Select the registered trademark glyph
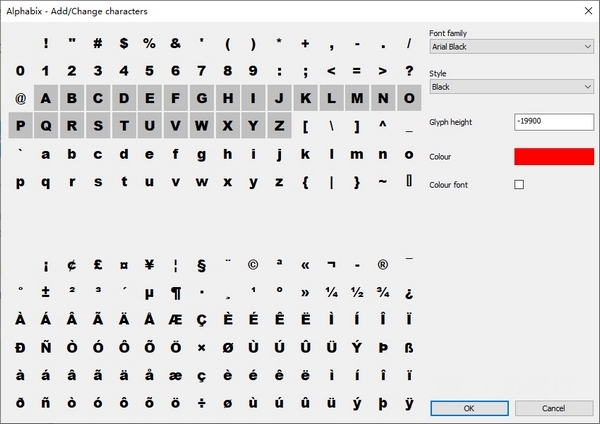 [x=383, y=265]
